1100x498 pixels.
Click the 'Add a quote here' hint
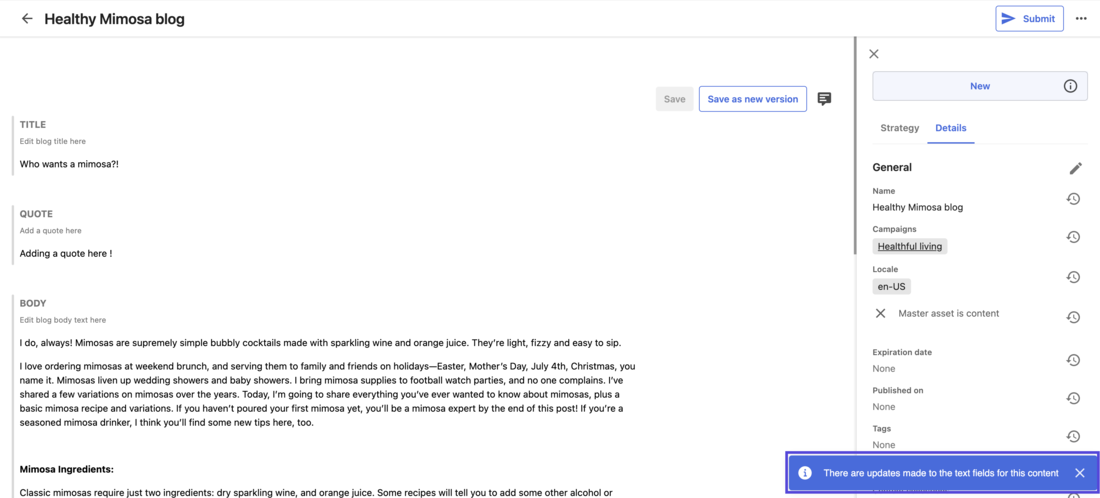click(51, 230)
